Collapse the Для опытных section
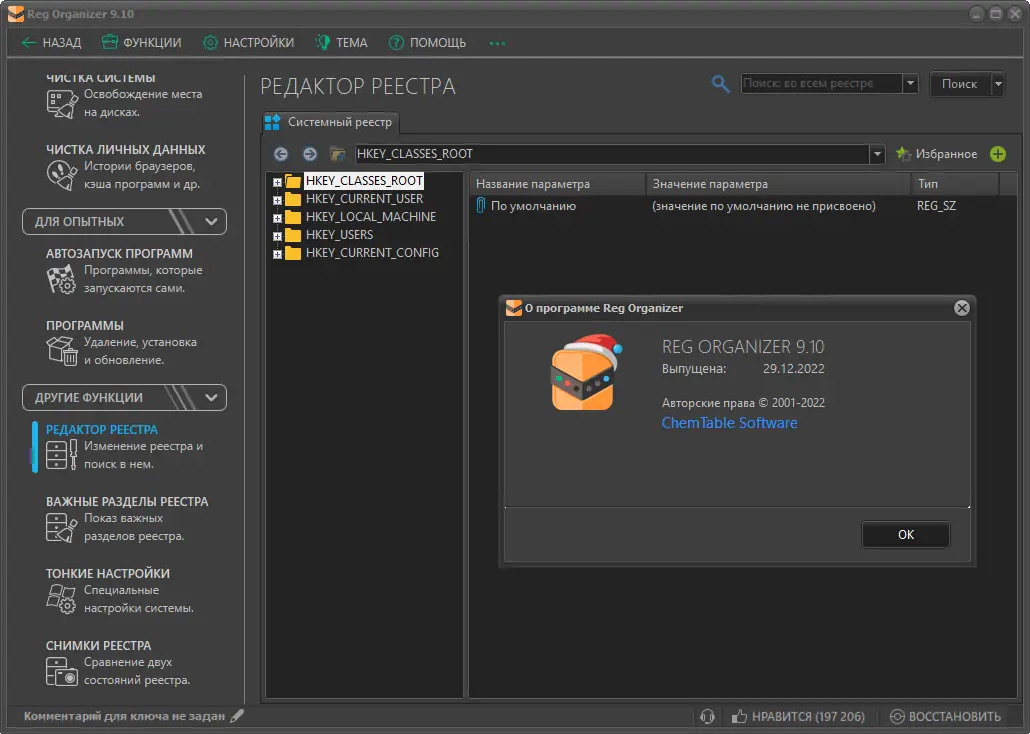The width and height of the screenshot is (1030, 734). [212, 221]
